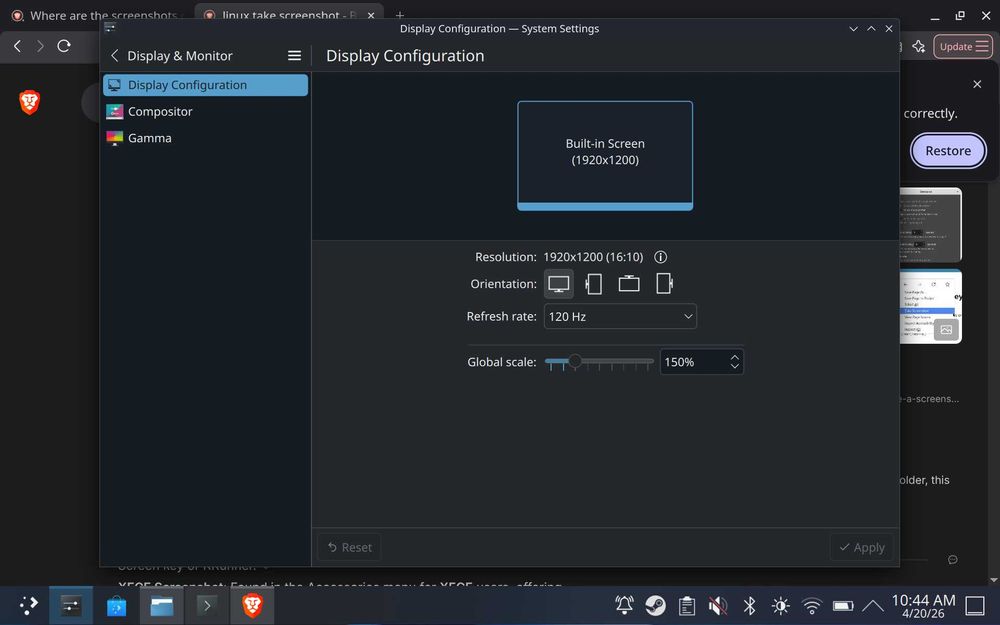Viewport: 1000px width, 625px height.
Task: Click the Brave lion logo on page
Action: point(29,102)
